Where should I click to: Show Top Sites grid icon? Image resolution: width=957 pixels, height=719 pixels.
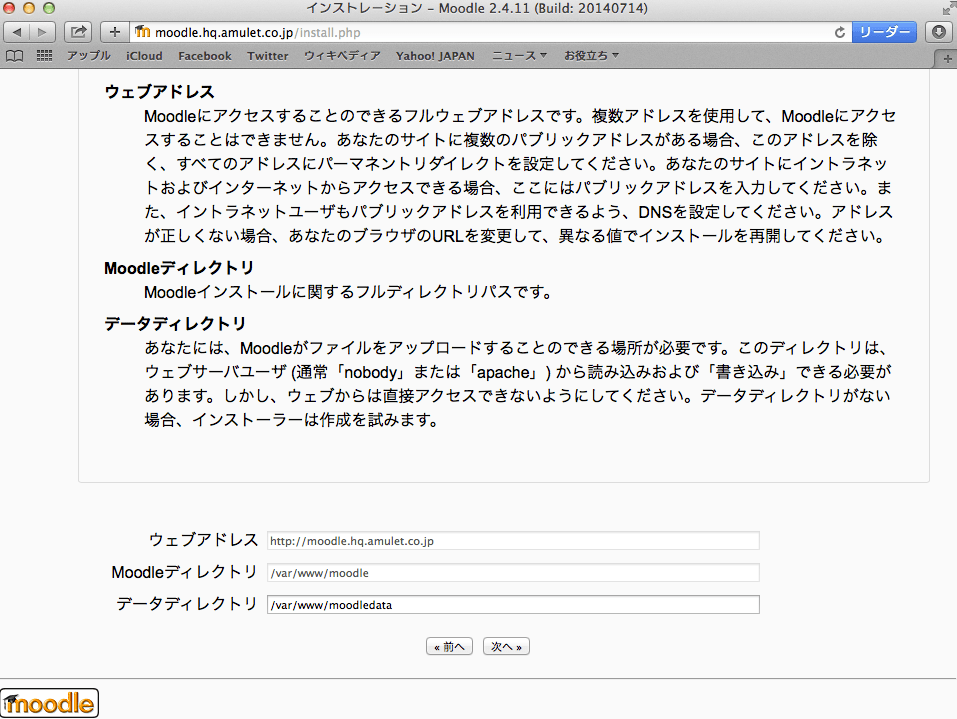45,56
